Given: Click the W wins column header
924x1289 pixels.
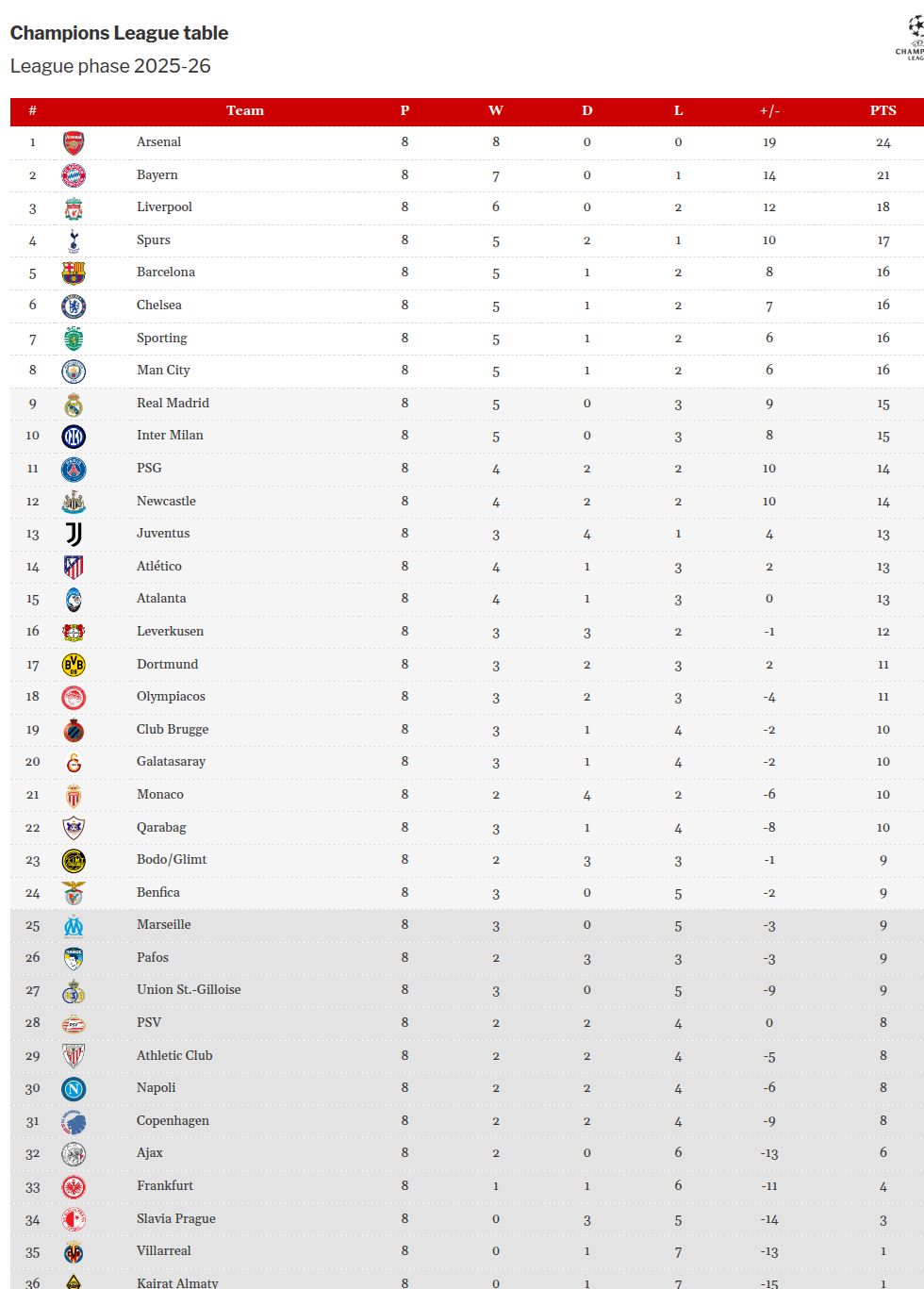Looking at the screenshot, I should pyautogui.click(x=496, y=110).
